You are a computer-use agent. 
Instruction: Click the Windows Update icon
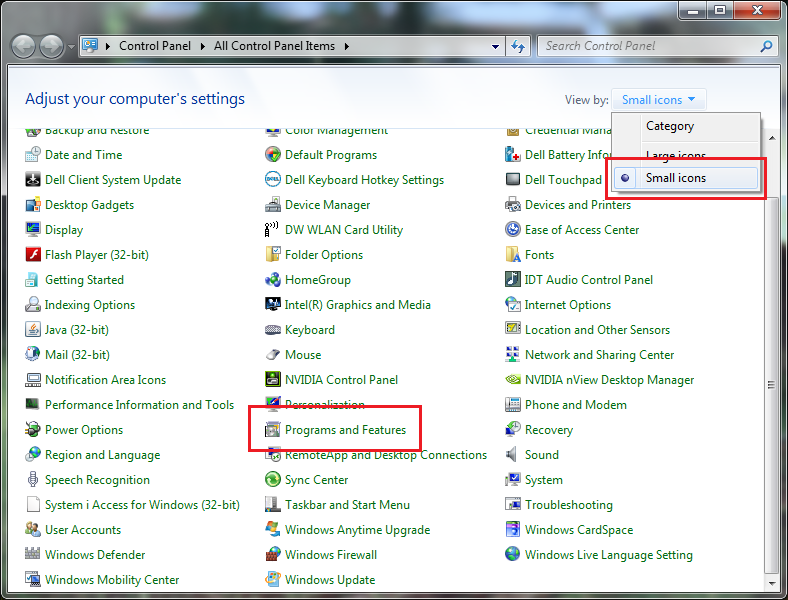coord(273,579)
